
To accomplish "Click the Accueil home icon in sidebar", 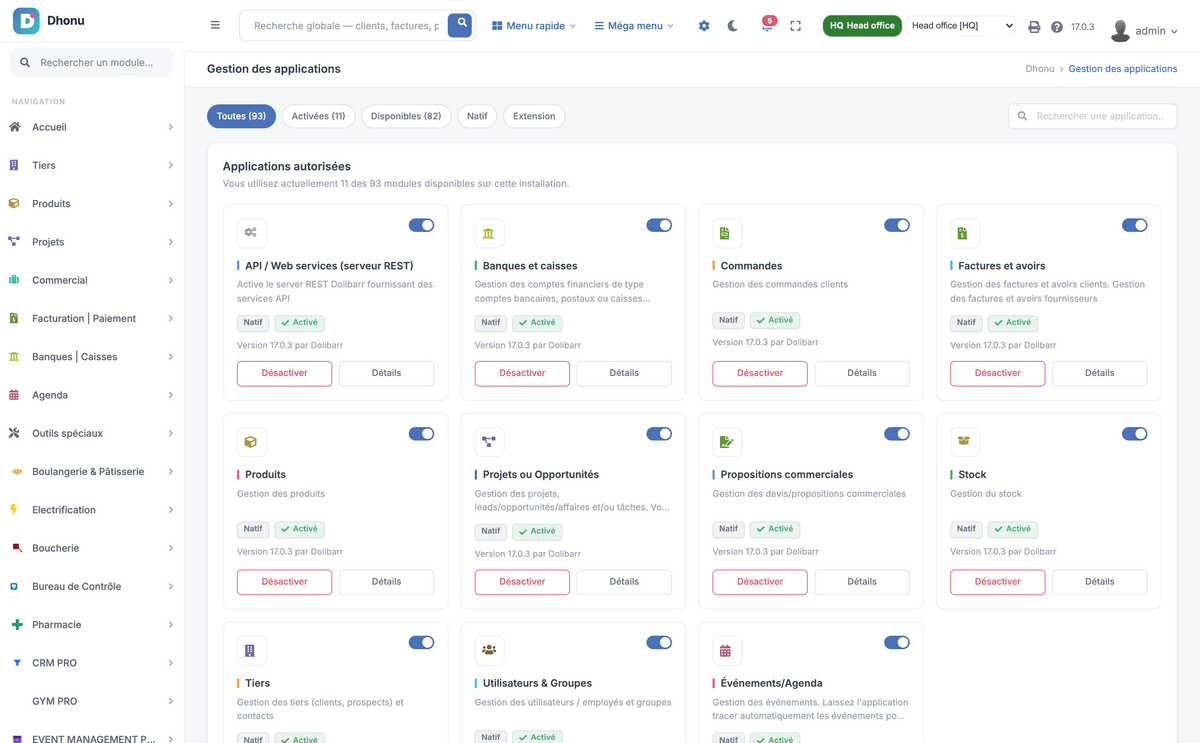I will click(x=14, y=127).
